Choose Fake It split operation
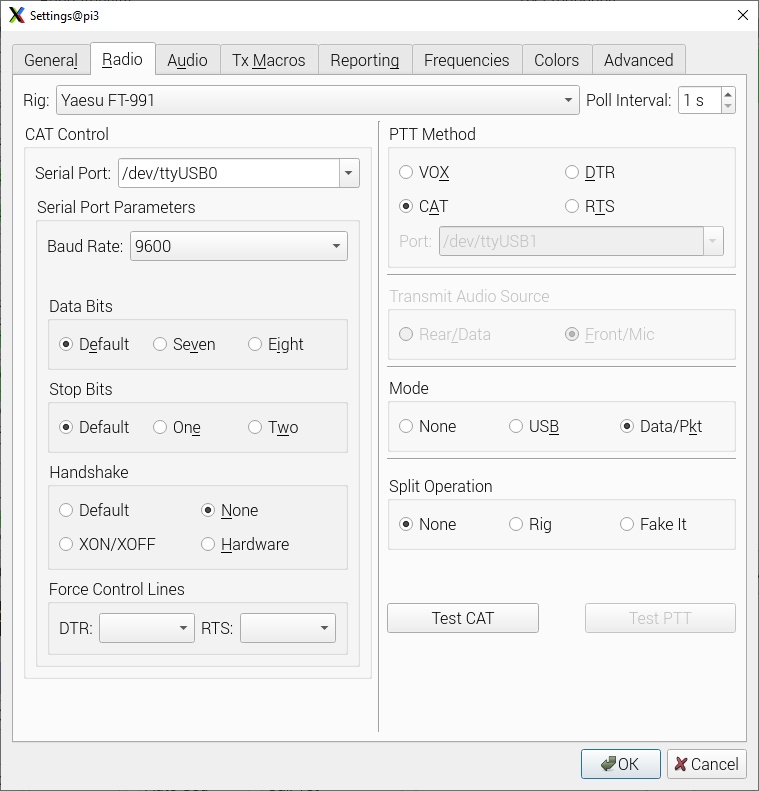Image resolution: width=759 pixels, height=791 pixels. 653,524
